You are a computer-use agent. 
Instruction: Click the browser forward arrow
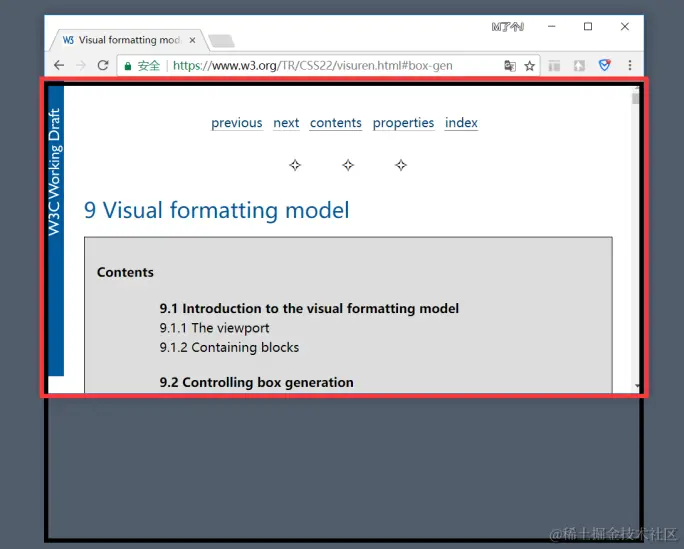click(81, 65)
